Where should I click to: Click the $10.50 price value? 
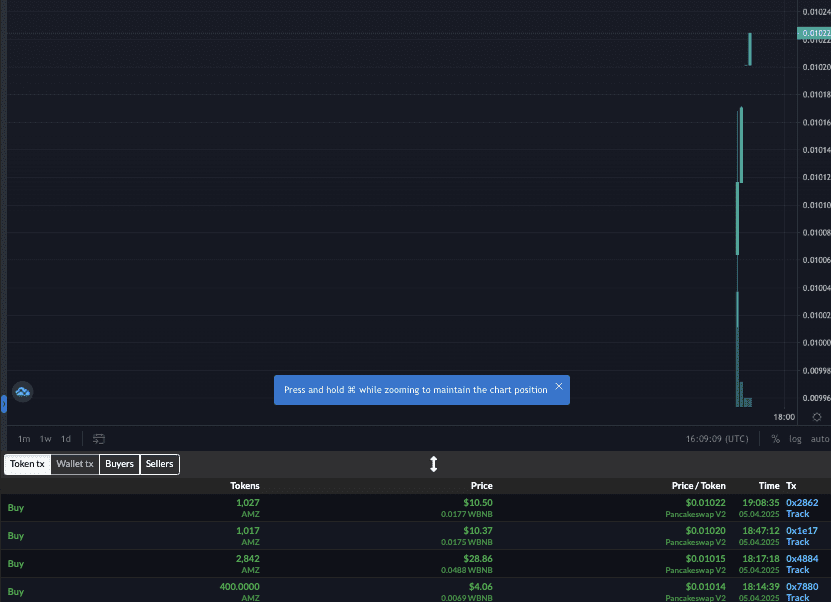pyautogui.click(x=478, y=502)
